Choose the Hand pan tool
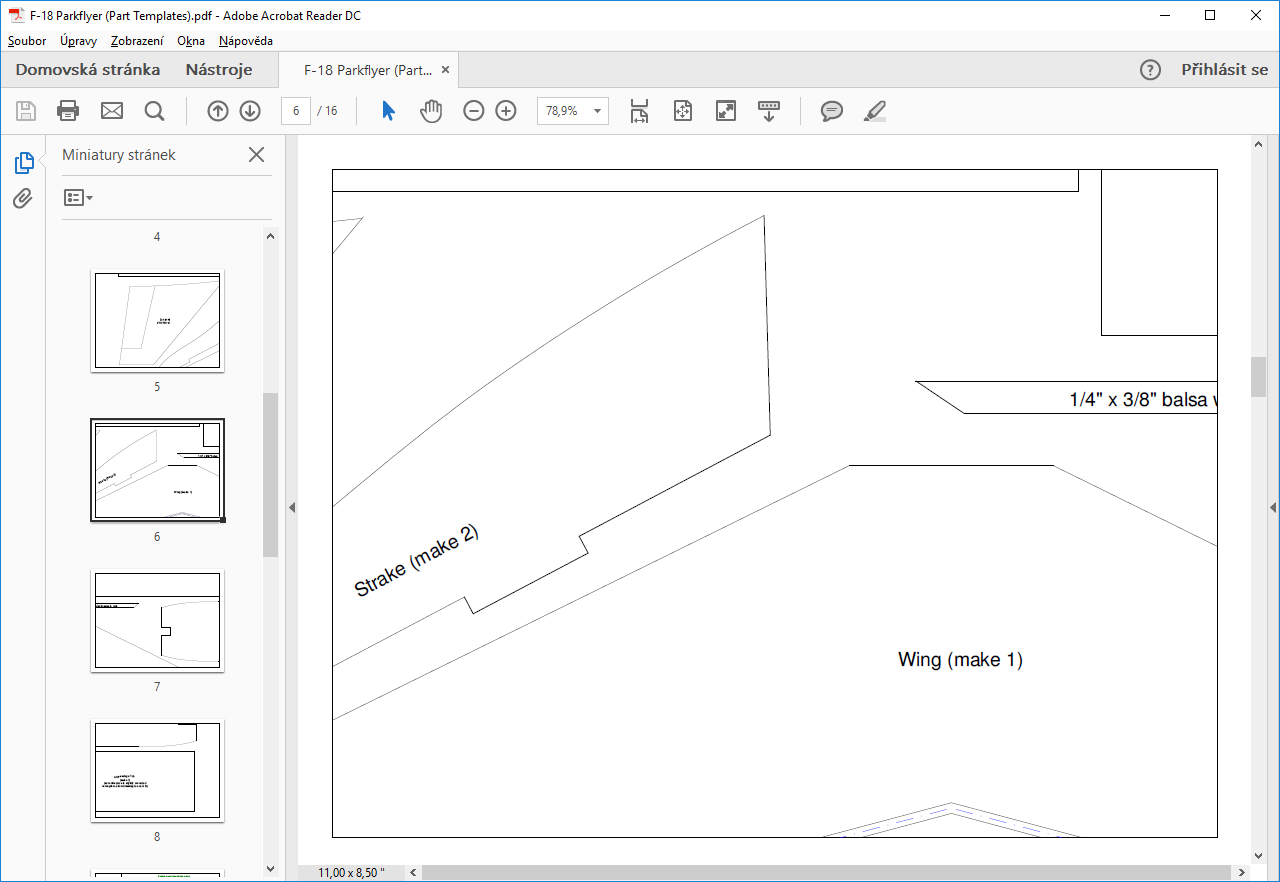This screenshot has height=882, width=1280. pyautogui.click(x=431, y=111)
